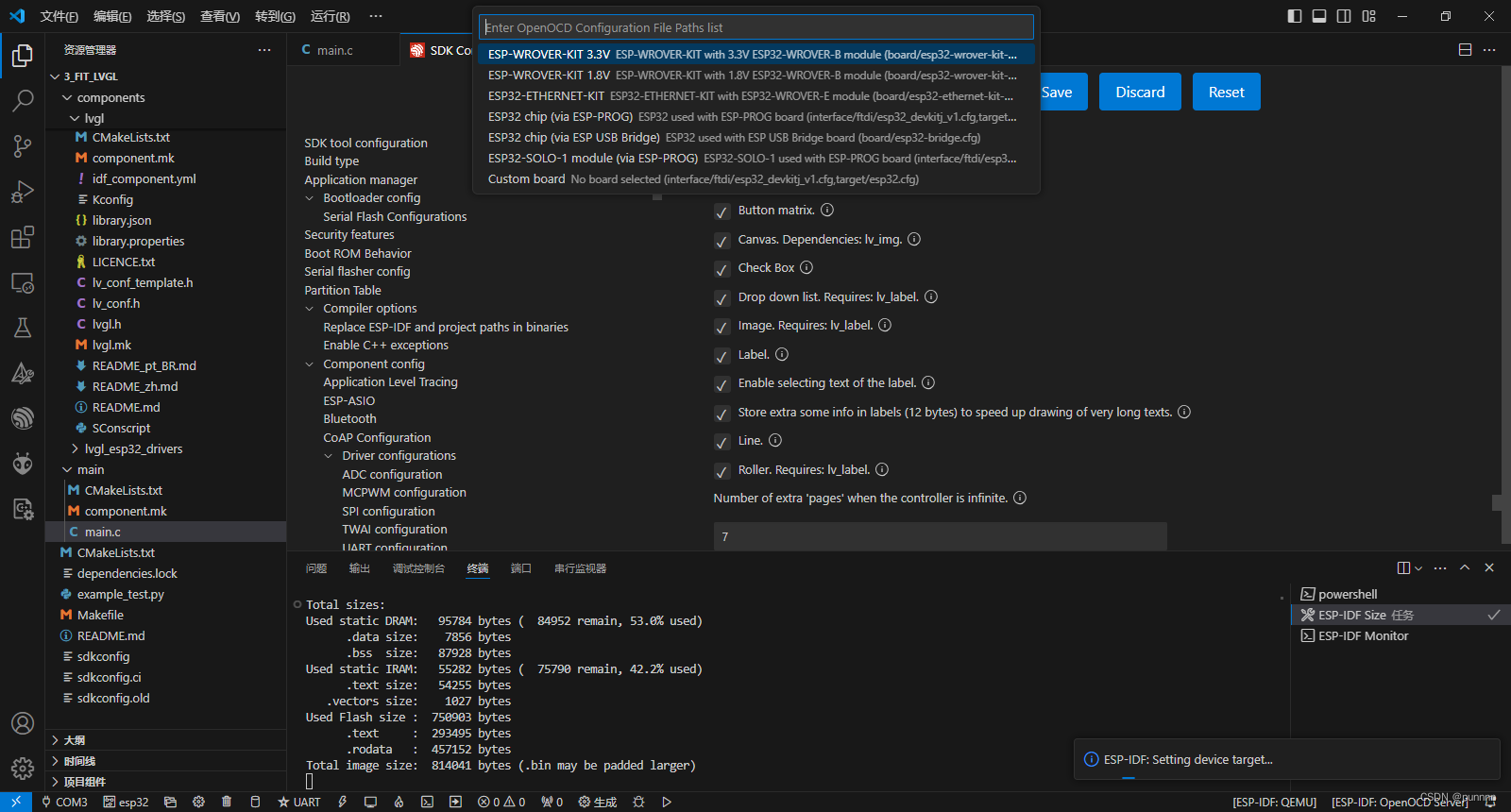Uncheck the Button matrix checkbox
Screen dimensions: 1511x812
[x=722, y=211]
